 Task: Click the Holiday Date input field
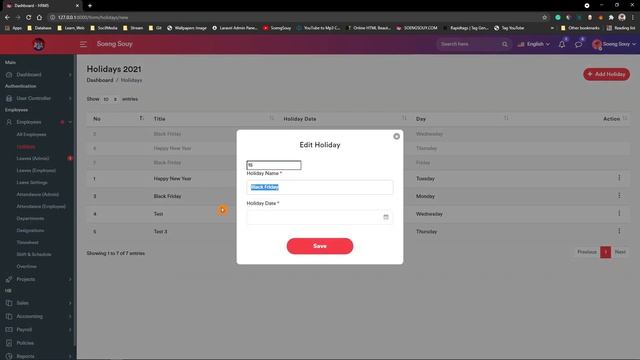click(320, 217)
